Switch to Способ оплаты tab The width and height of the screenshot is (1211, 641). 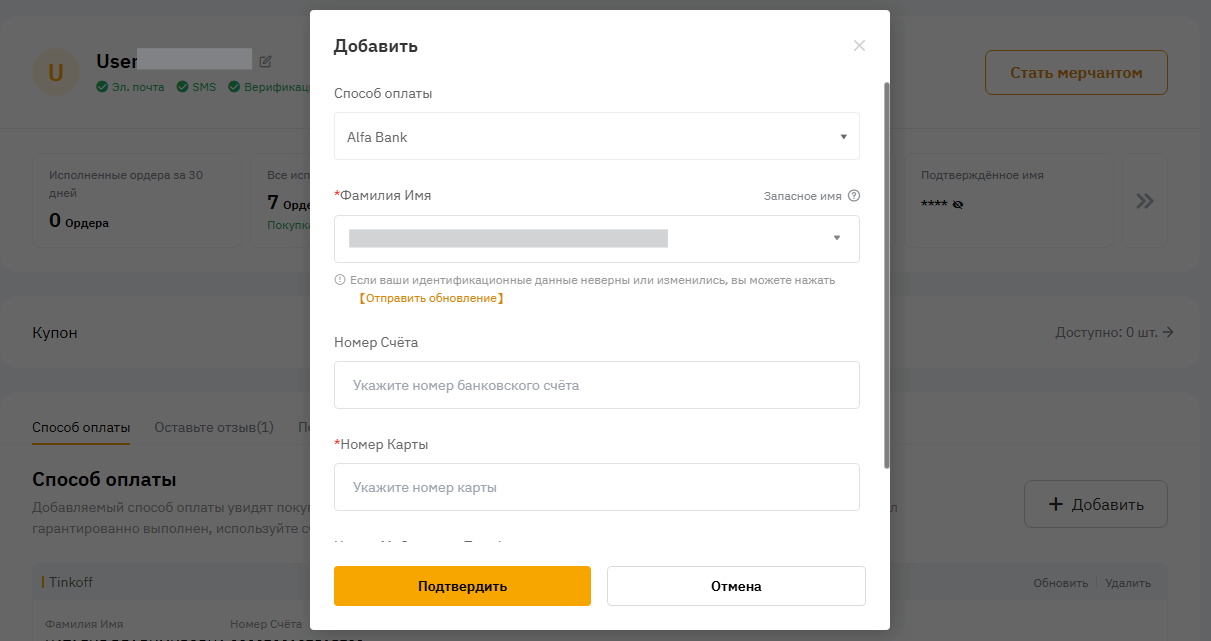(81, 428)
